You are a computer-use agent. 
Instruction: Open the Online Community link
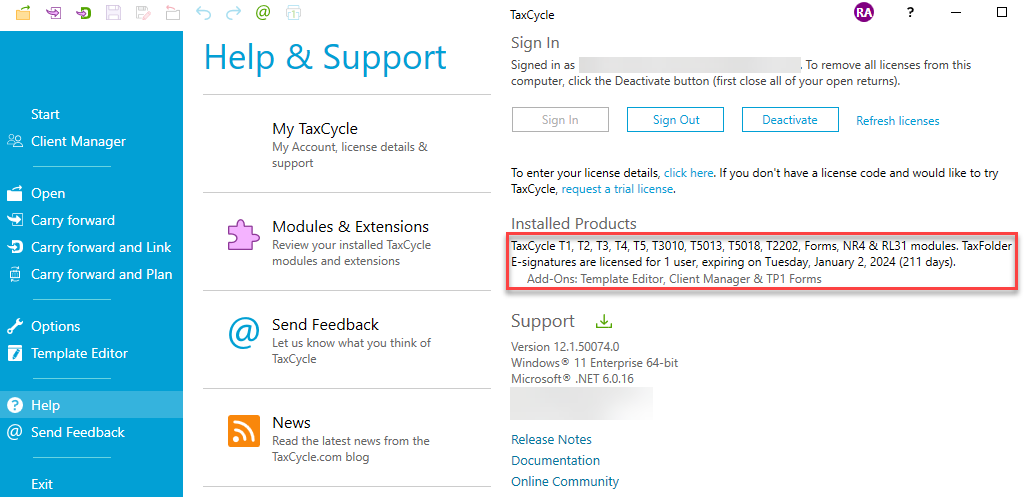[565, 481]
